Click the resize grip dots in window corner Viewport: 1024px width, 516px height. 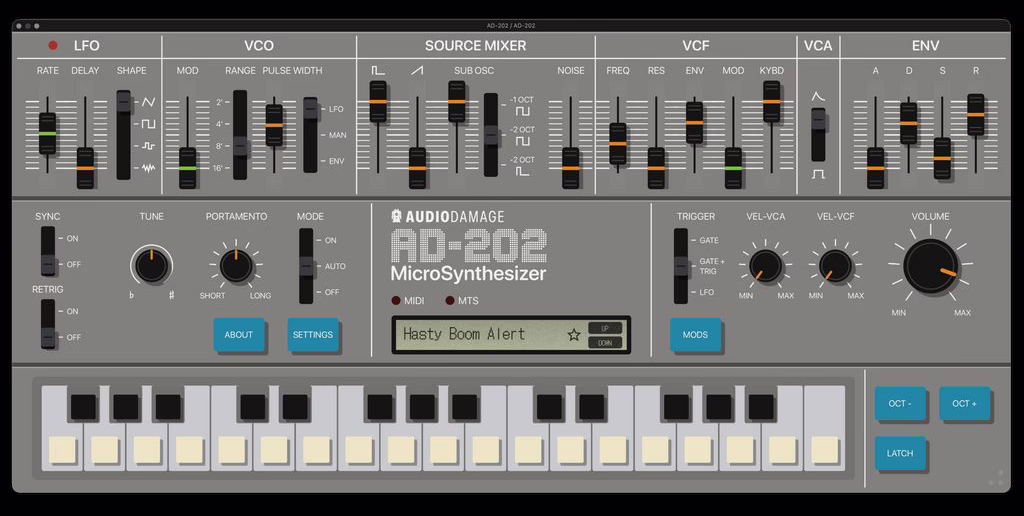(997, 478)
